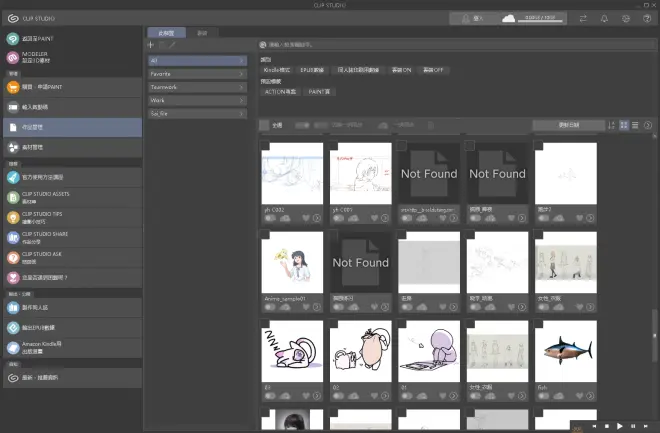Toggle the sync switch under yh_C002
This screenshot has height=433, width=660.
click(x=270, y=218)
